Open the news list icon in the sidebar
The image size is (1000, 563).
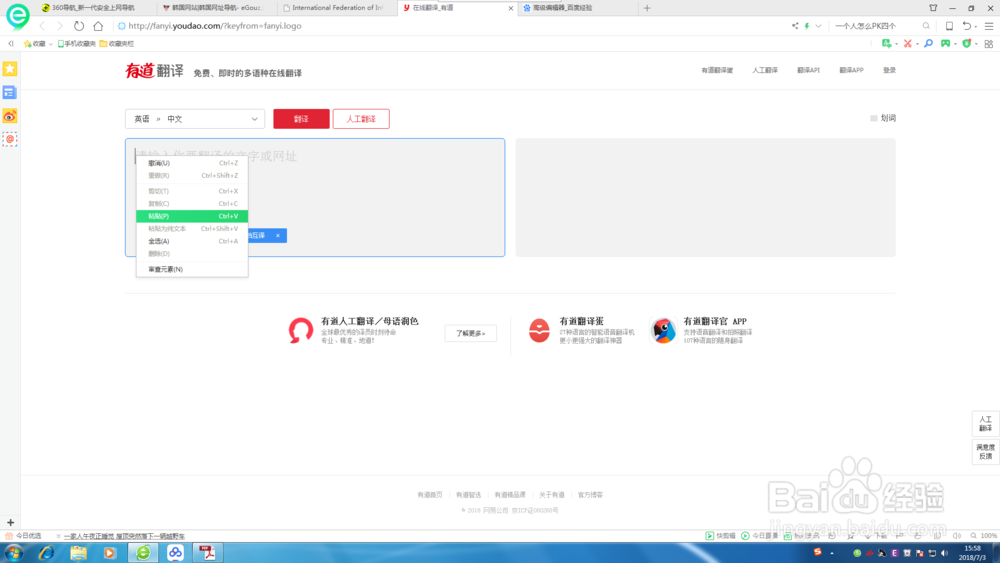[10, 92]
